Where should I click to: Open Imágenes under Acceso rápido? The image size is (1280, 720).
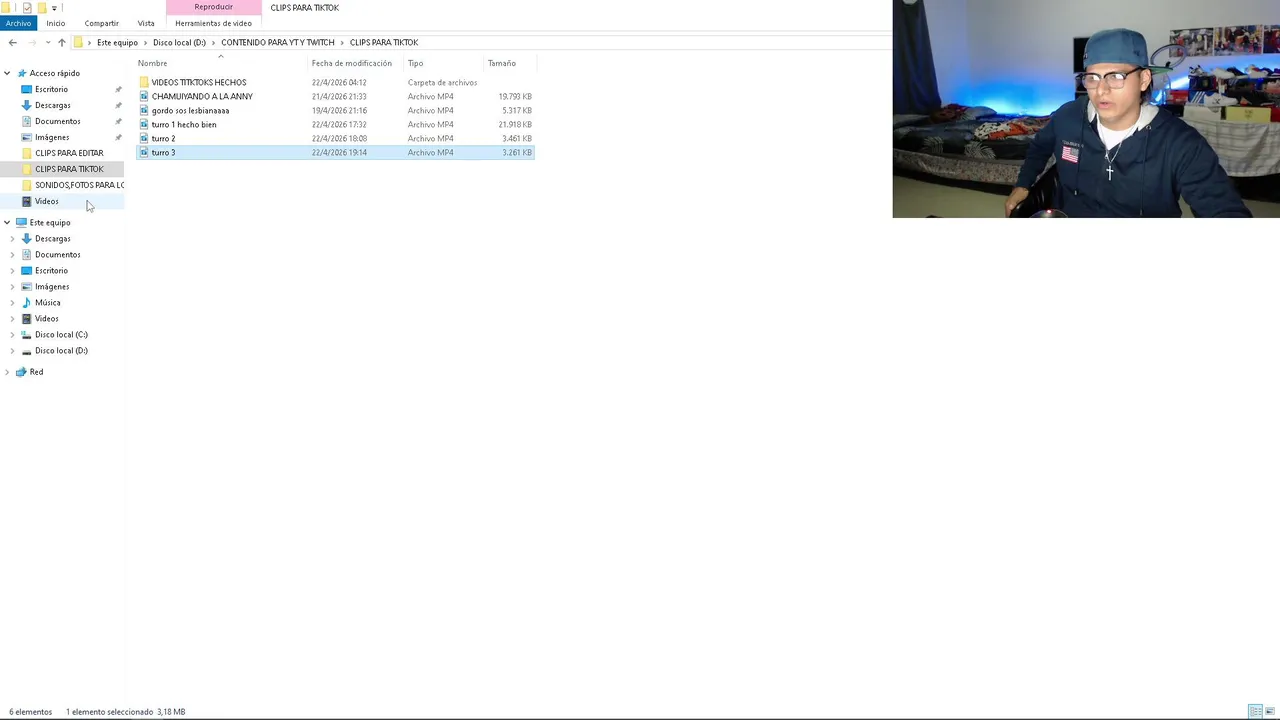[x=52, y=137]
